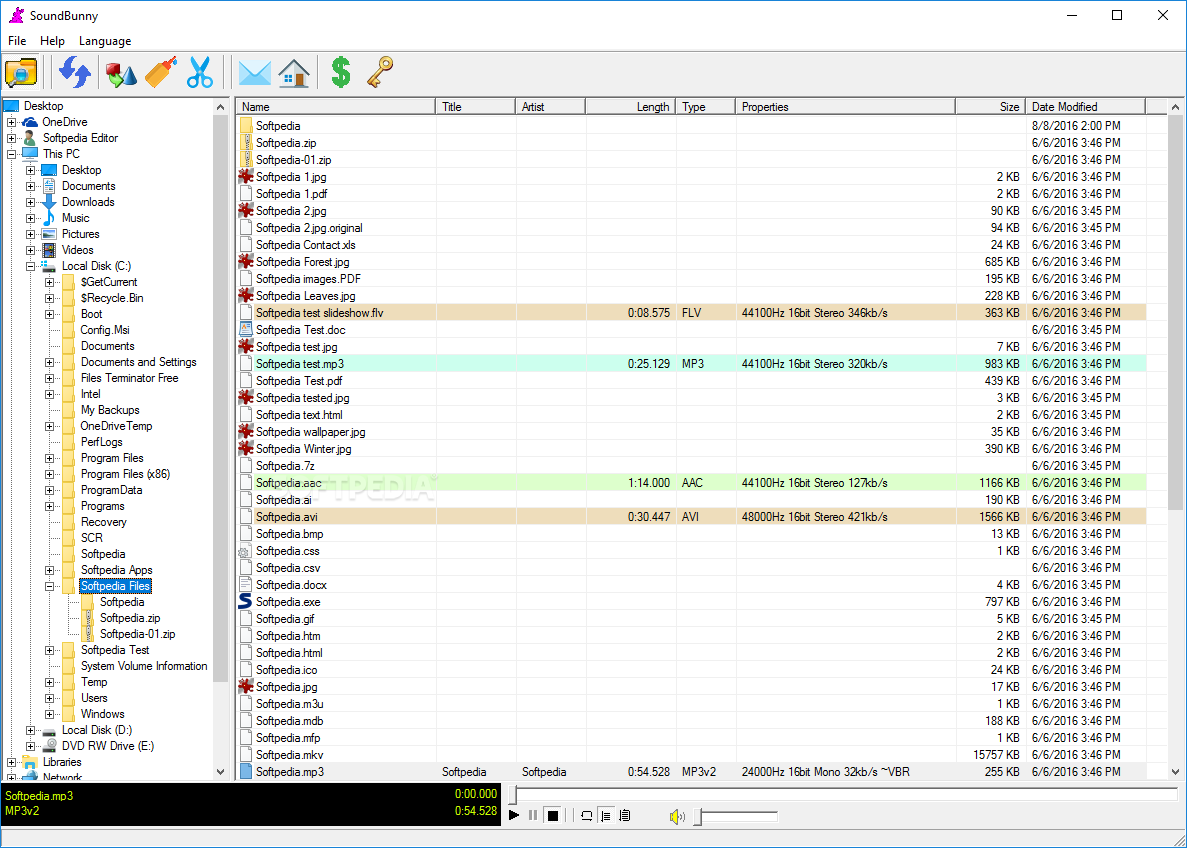Click the folder browse toolbar icon
The width and height of the screenshot is (1187, 848).
pyautogui.click(x=20, y=73)
